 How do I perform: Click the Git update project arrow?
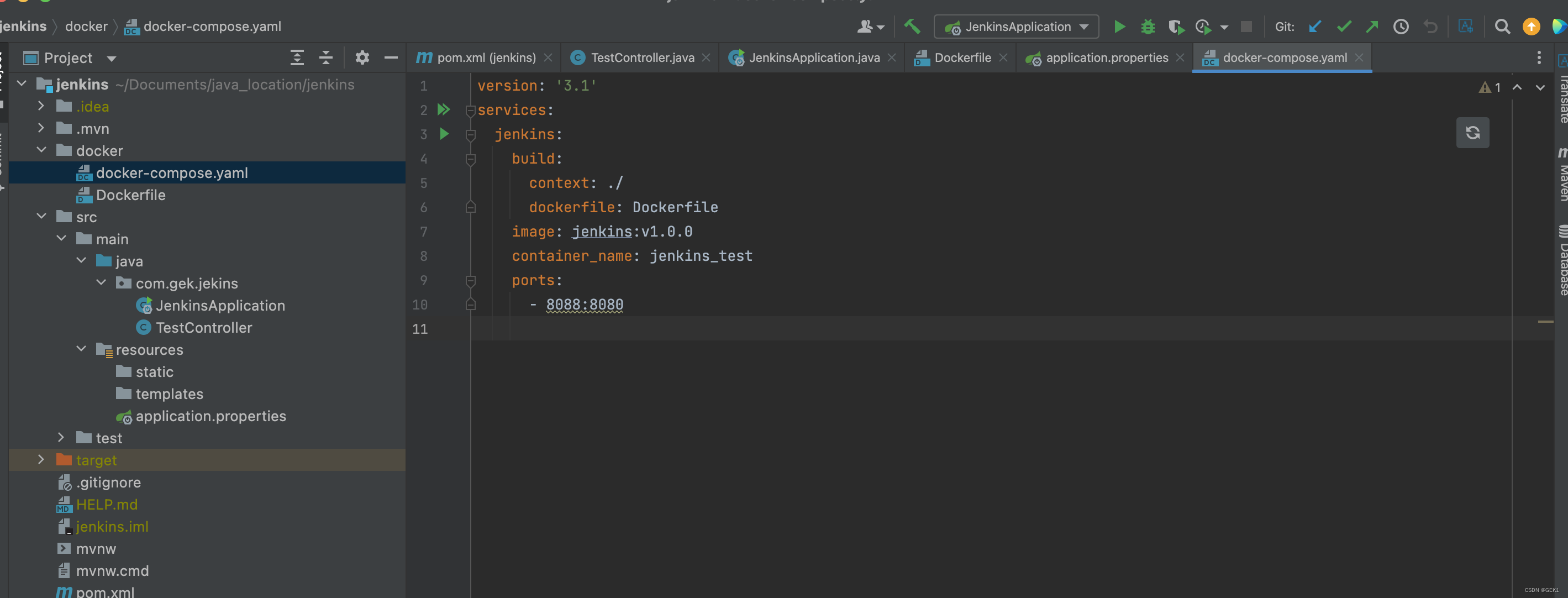pyautogui.click(x=1315, y=27)
